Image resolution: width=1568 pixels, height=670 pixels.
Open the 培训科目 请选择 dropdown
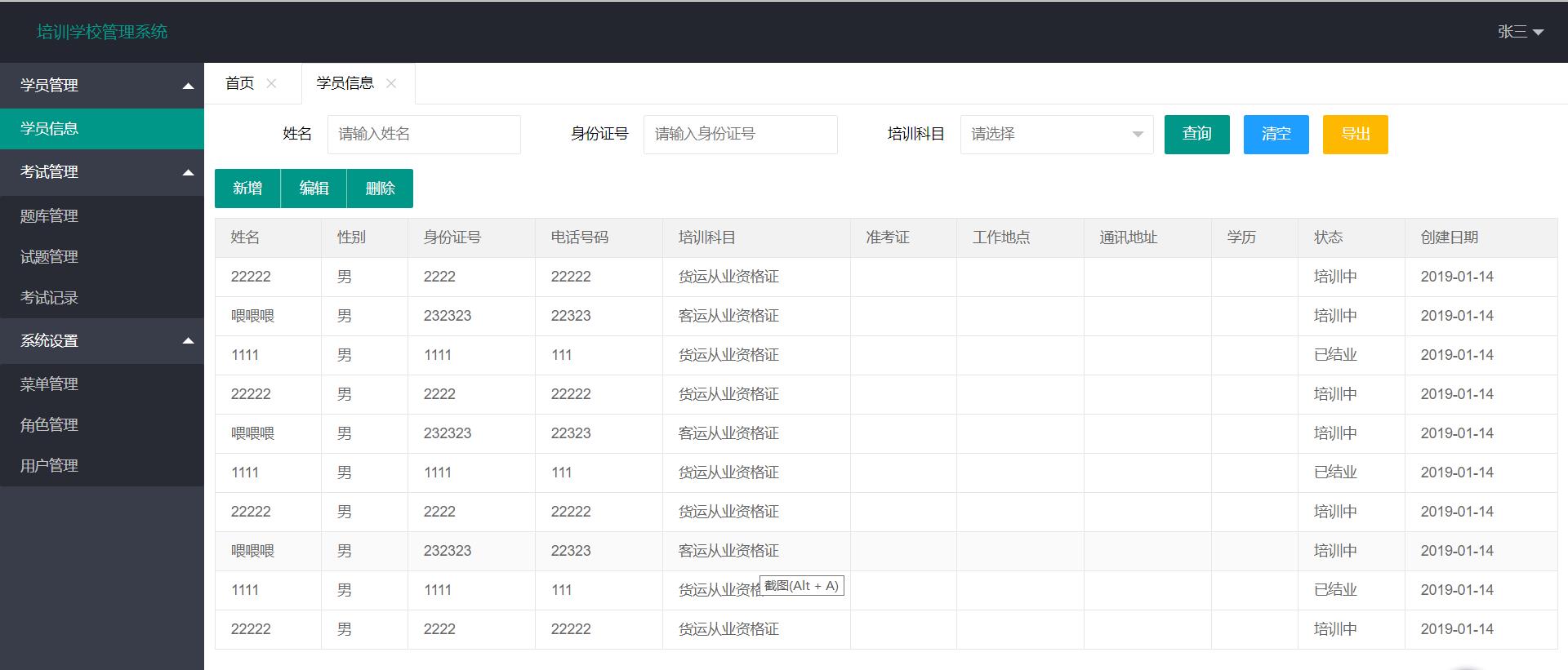[1057, 135]
